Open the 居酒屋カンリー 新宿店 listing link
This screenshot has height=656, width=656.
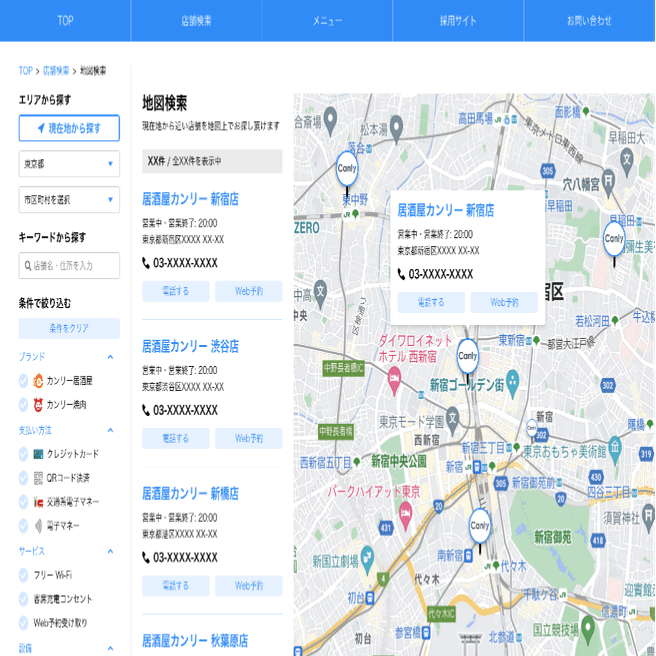190,199
